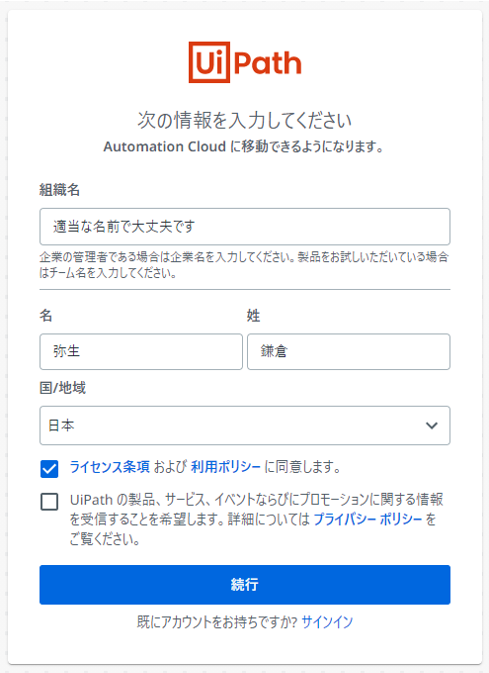Click the 名 label above first name
The image size is (489, 673).
46,315
